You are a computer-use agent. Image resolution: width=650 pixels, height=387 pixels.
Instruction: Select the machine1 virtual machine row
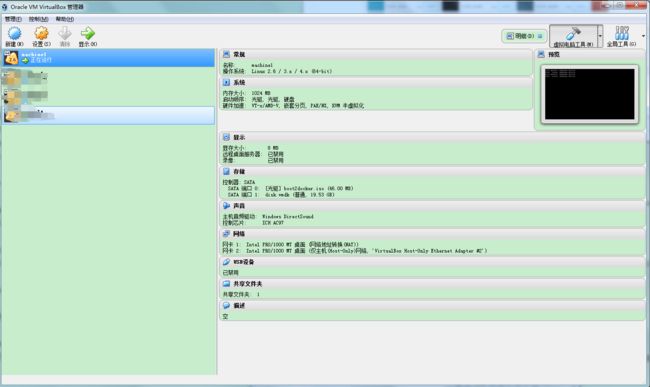[109, 58]
